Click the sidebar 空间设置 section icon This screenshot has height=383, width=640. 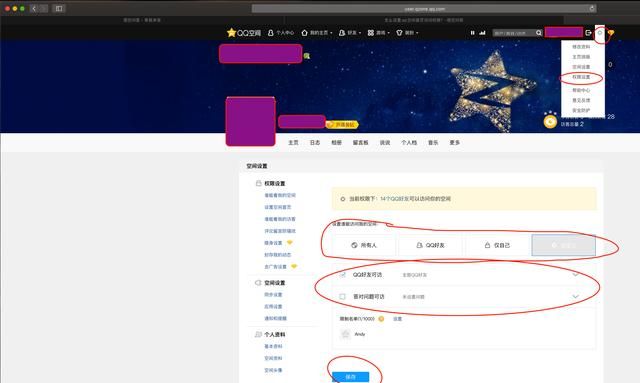[258, 283]
